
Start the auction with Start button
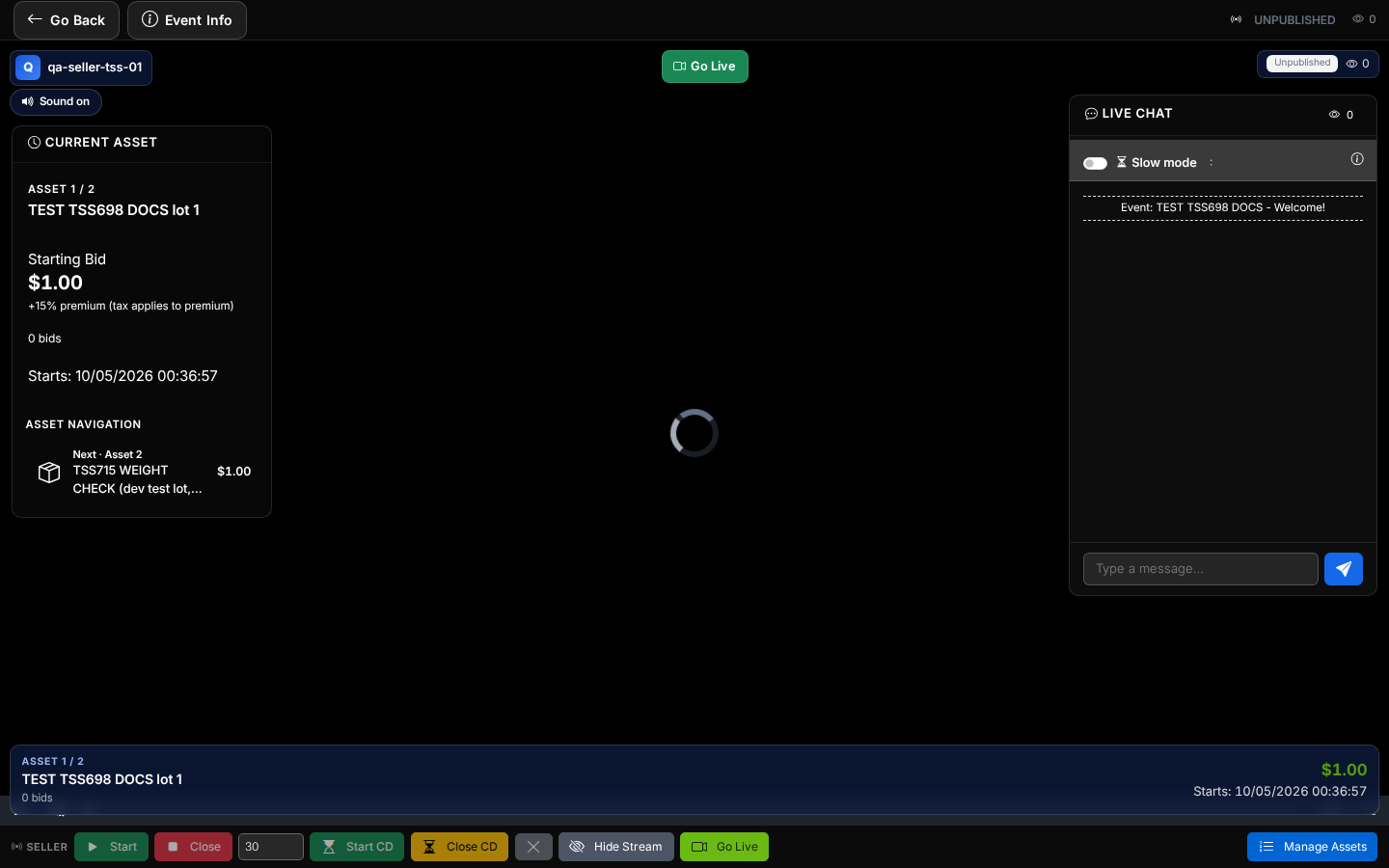click(112, 847)
